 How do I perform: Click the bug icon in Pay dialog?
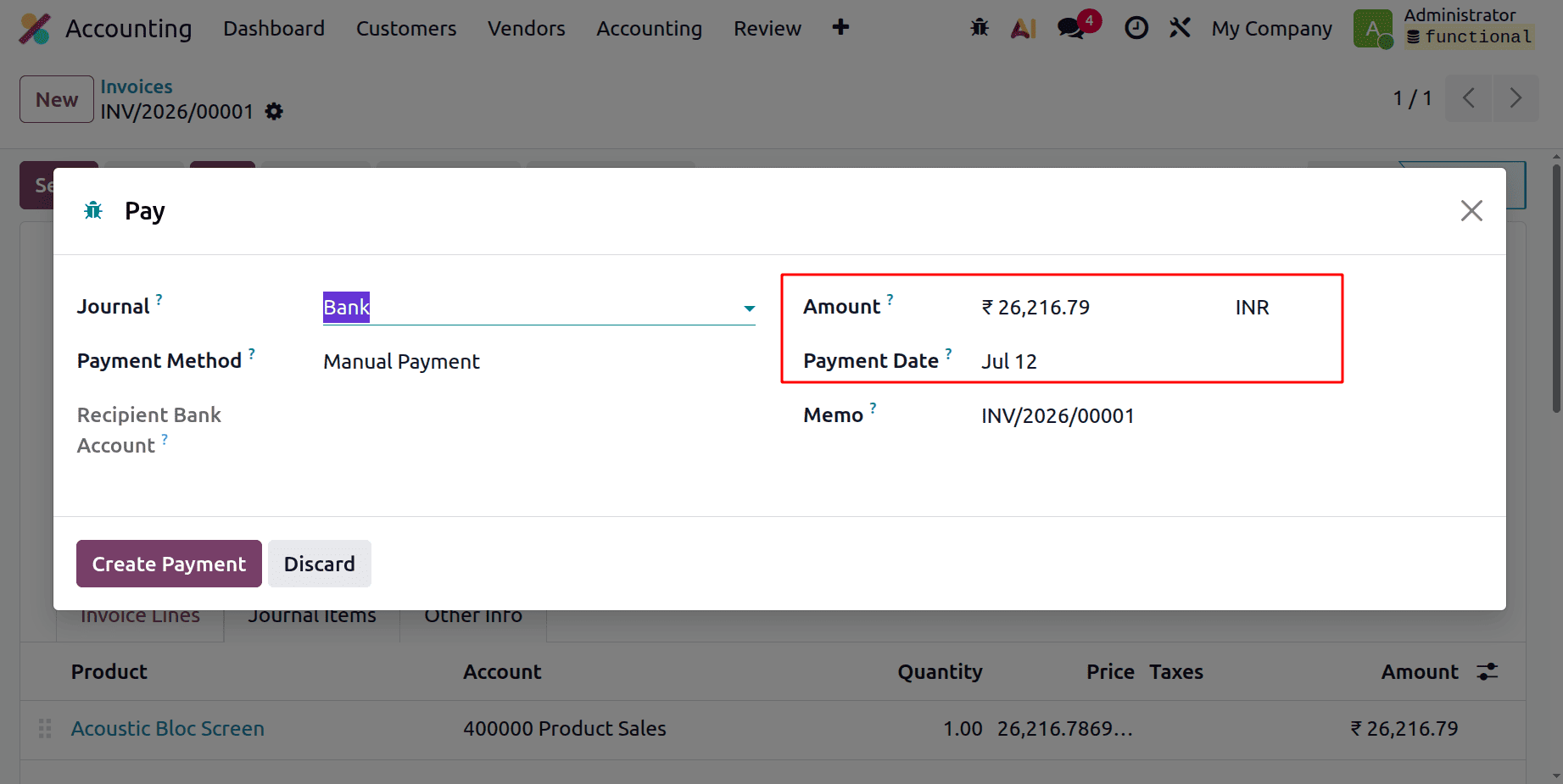click(93, 210)
